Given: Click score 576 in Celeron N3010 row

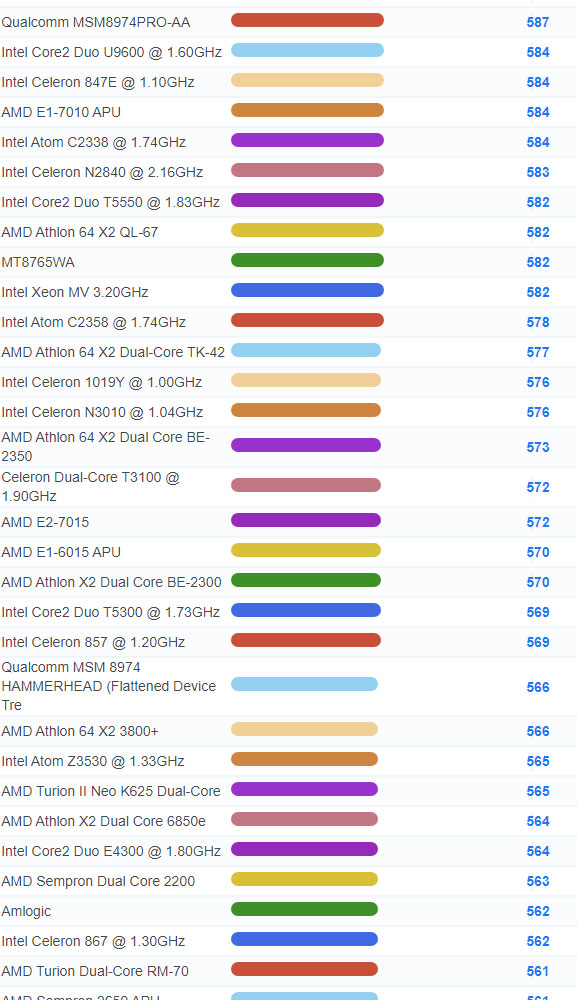Looking at the screenshot, I should coord(538,412).
